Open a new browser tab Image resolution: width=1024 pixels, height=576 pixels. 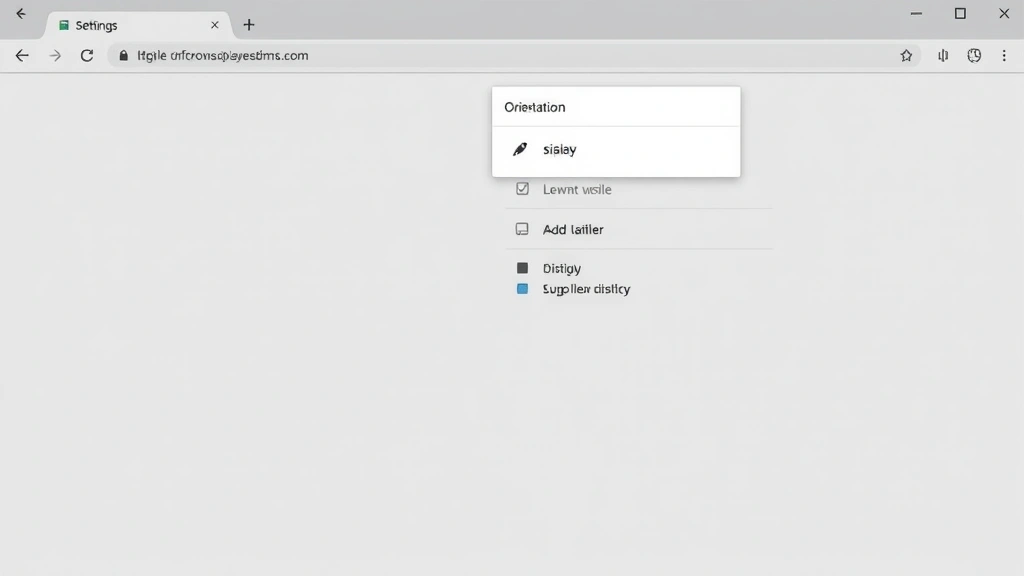point(248,24)
